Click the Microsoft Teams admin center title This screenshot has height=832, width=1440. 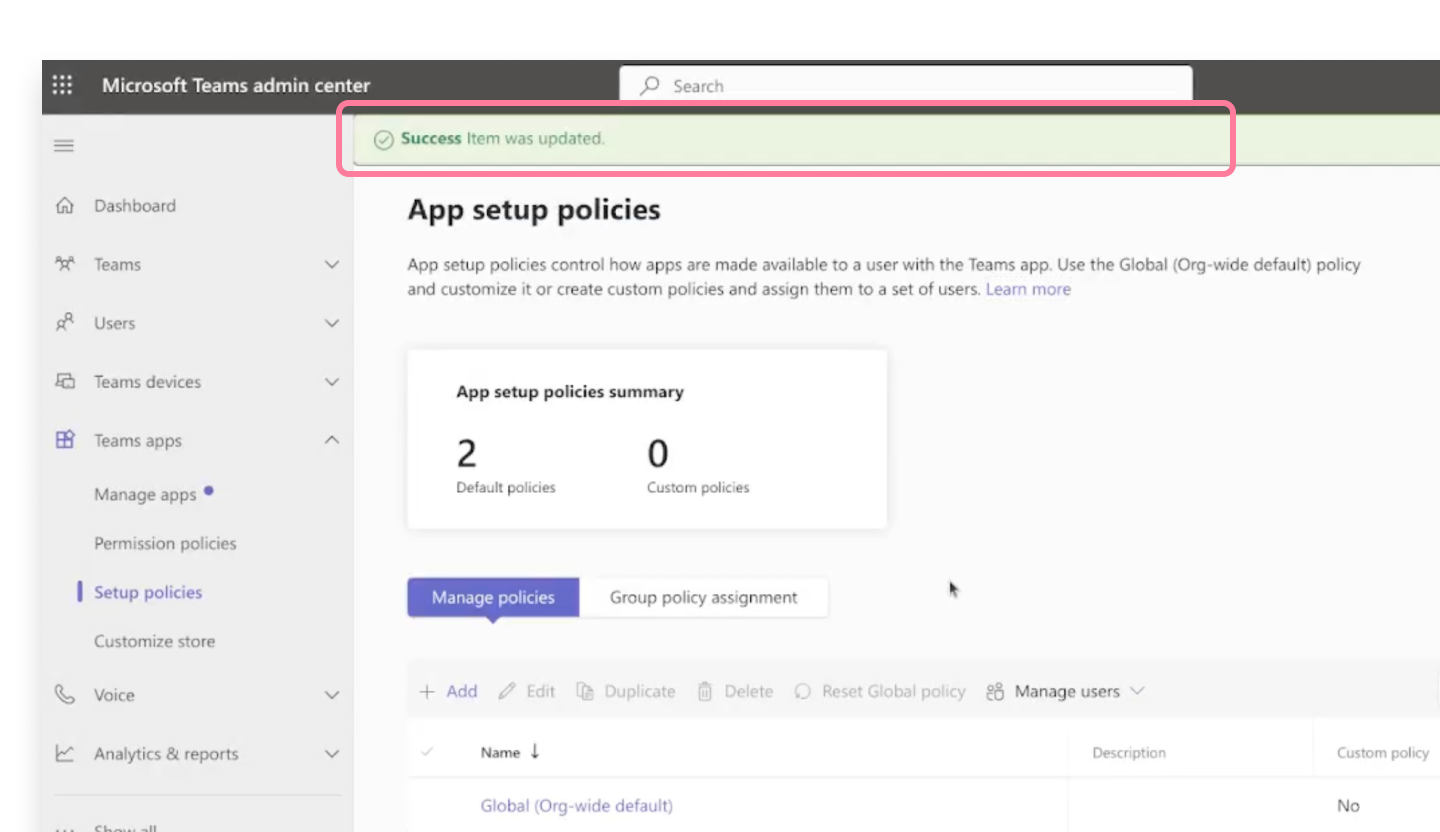coord(236,86)
